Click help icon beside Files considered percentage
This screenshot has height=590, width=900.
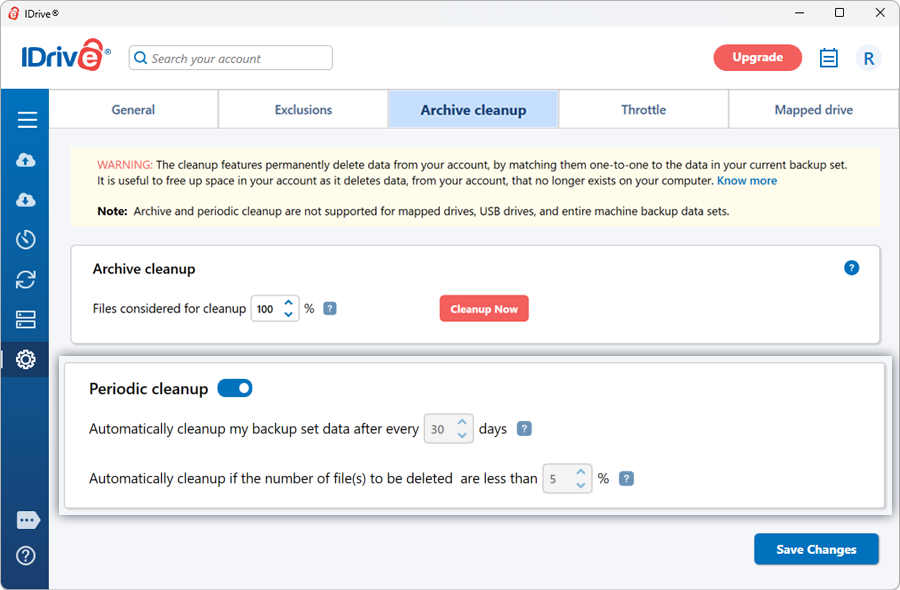pos(329,309)
